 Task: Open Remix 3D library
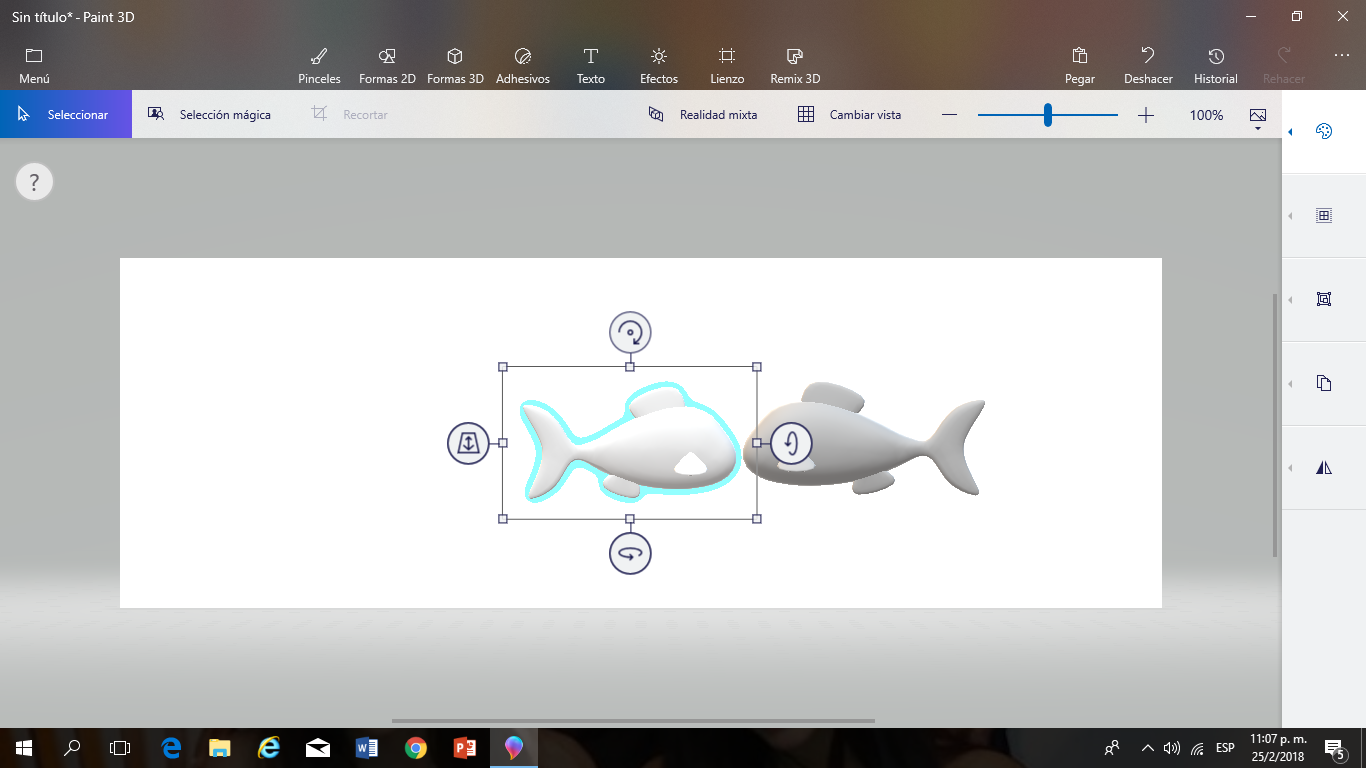point(795,66)
